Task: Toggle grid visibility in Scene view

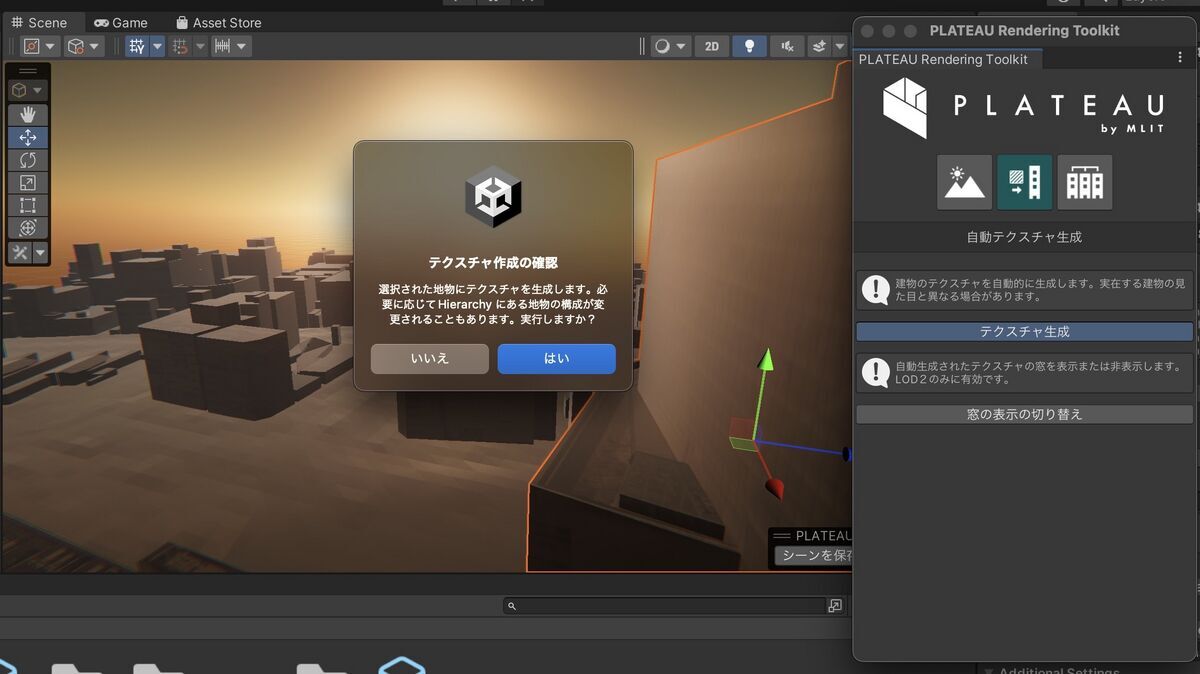Action: click(137, 46)
